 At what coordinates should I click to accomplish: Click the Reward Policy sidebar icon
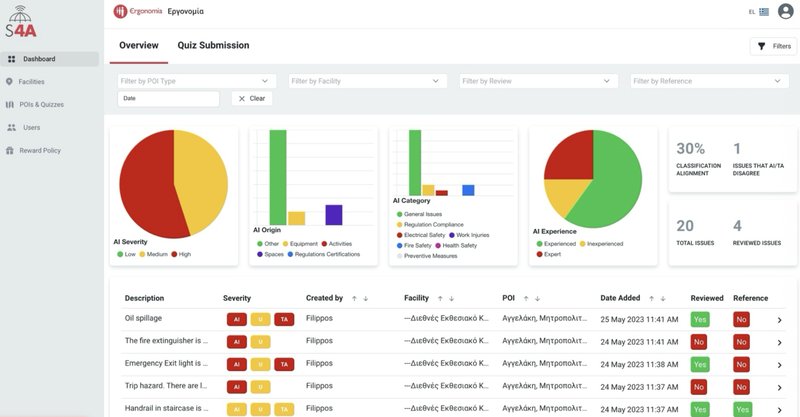11,150
